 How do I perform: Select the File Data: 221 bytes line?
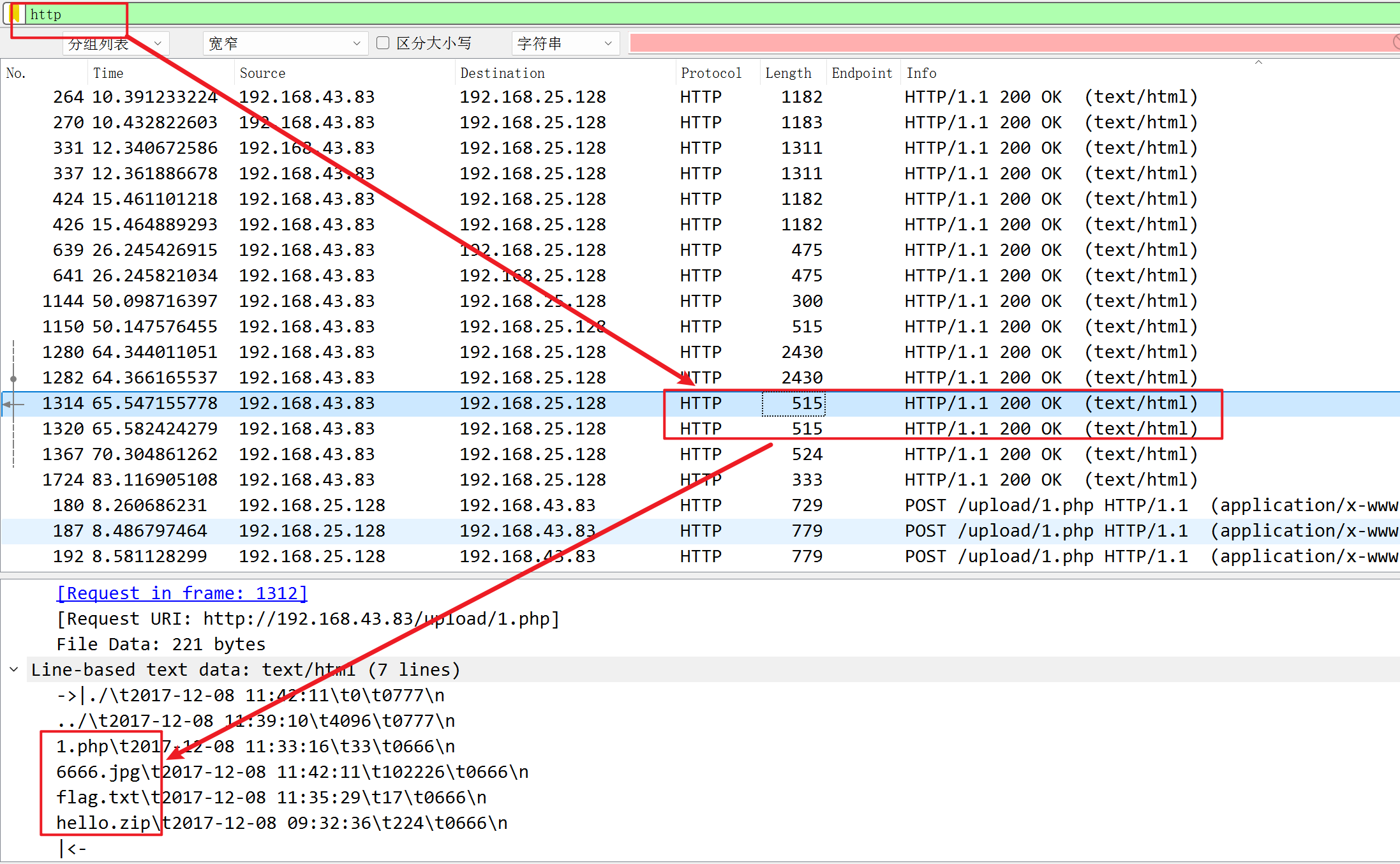pyautogui.click(x=161, y=644)
